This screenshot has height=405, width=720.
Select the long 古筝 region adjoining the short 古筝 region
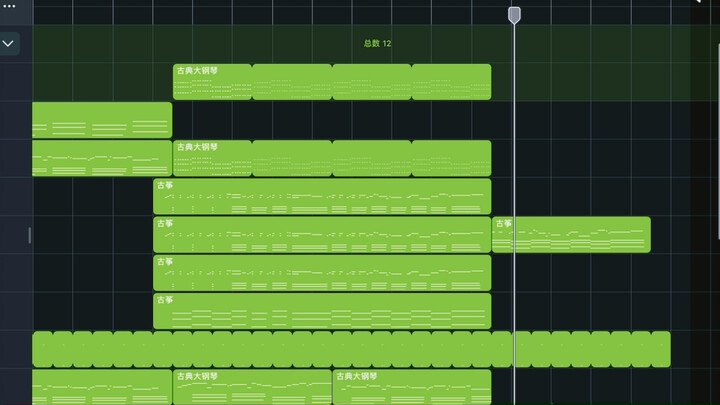[x=322, y=235]
